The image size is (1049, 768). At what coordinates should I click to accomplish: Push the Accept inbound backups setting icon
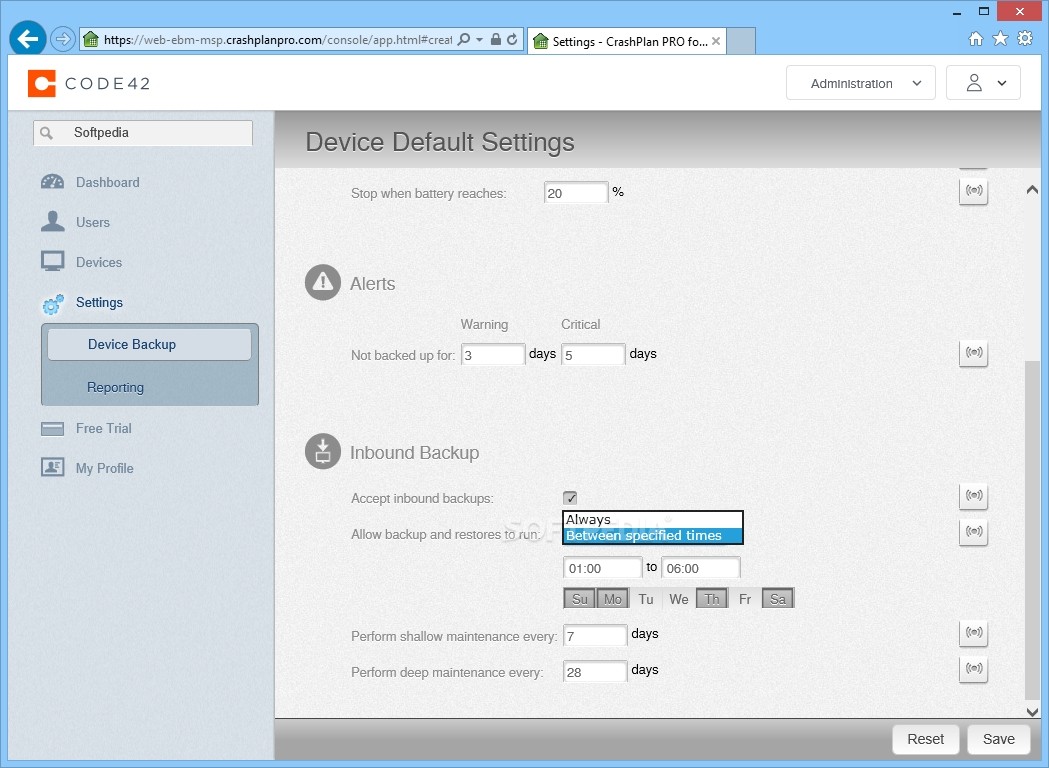pos(973,496)
